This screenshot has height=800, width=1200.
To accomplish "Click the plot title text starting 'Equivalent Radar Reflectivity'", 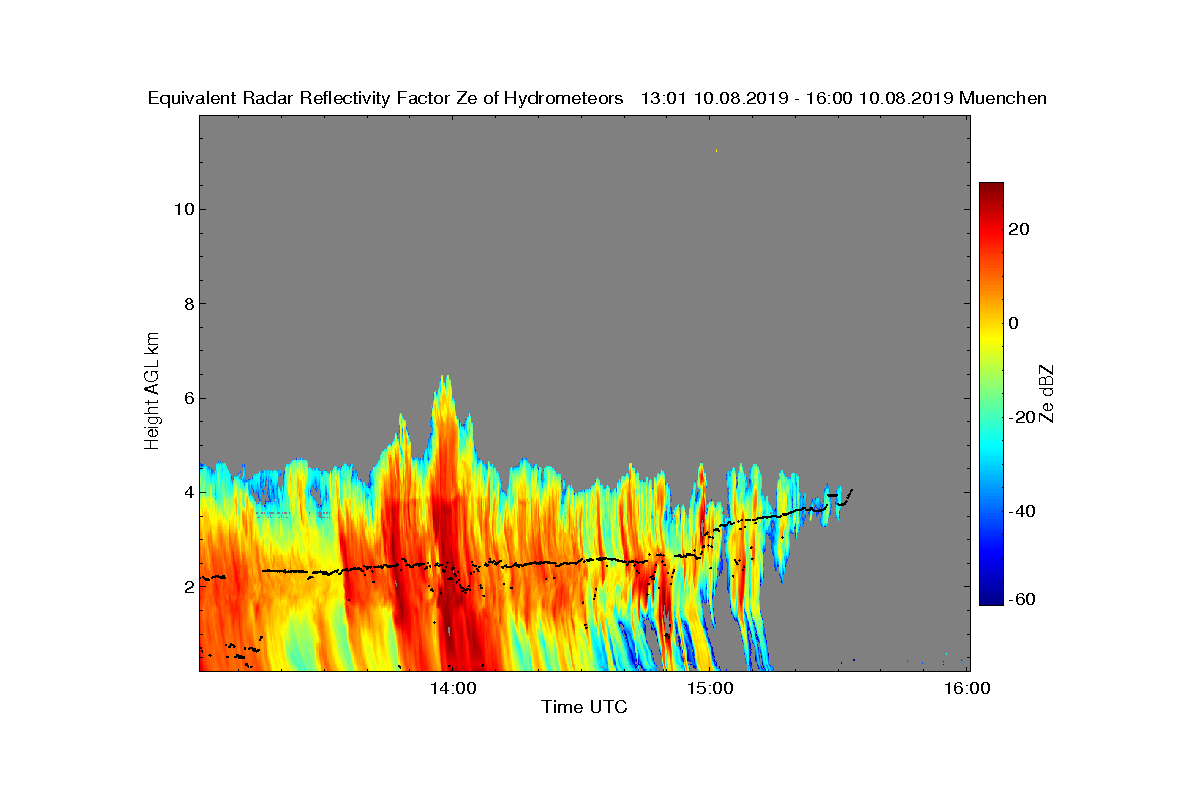I will coord(597,98).
